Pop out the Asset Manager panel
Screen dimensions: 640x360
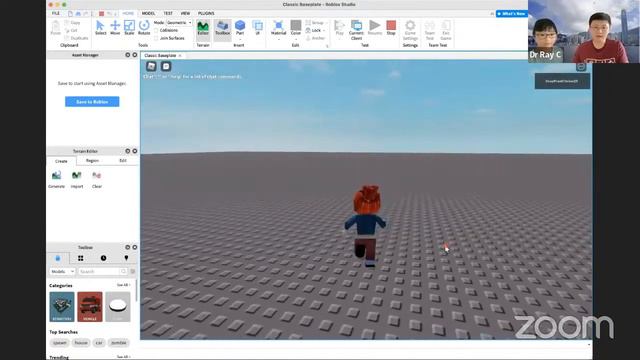pyautogui.click(x=128, y=55)
